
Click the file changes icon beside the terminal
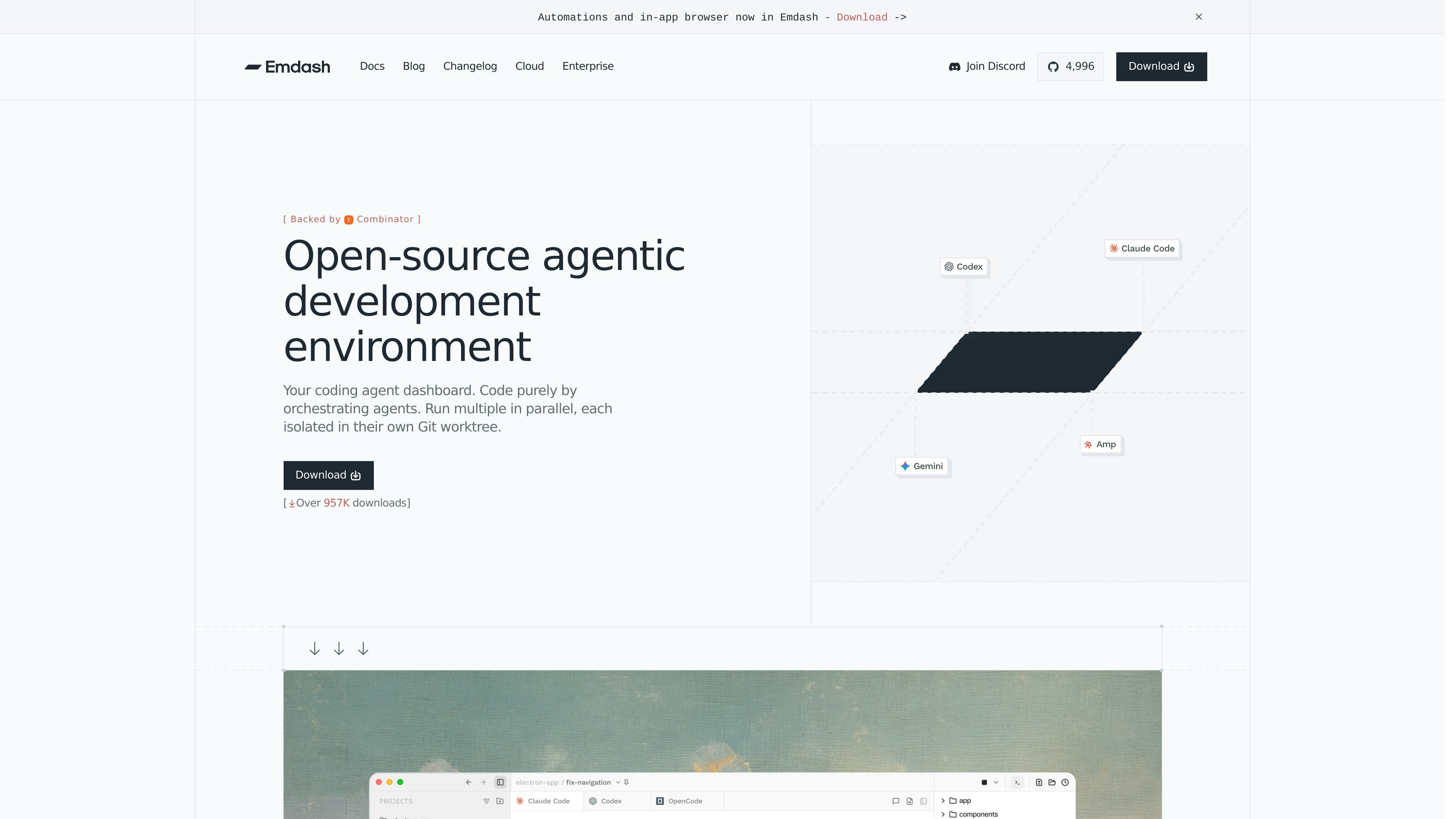(x=1039, y=782)
